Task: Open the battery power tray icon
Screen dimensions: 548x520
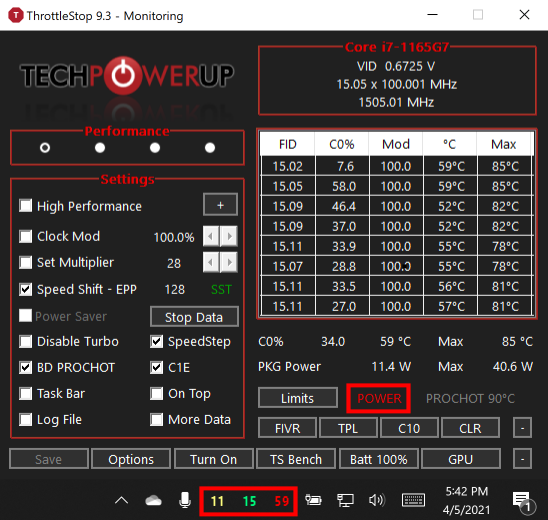Action: click(x=313, y=500)
